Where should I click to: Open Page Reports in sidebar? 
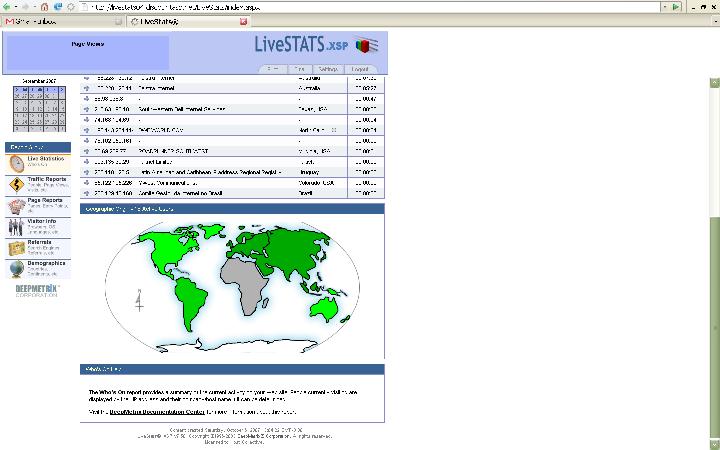click(x=38, y=206)
